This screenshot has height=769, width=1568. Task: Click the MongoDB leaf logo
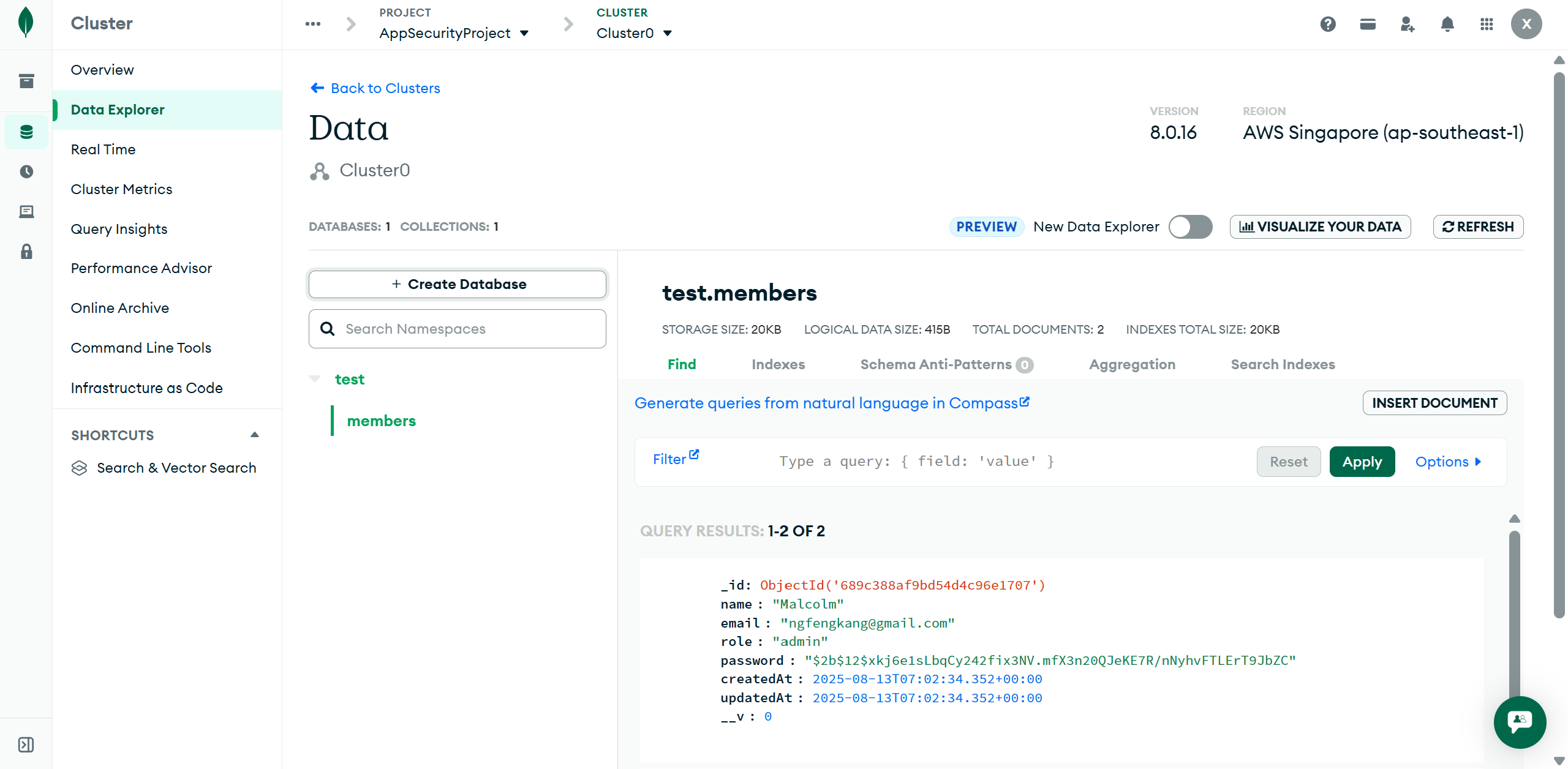pos(26,23)
